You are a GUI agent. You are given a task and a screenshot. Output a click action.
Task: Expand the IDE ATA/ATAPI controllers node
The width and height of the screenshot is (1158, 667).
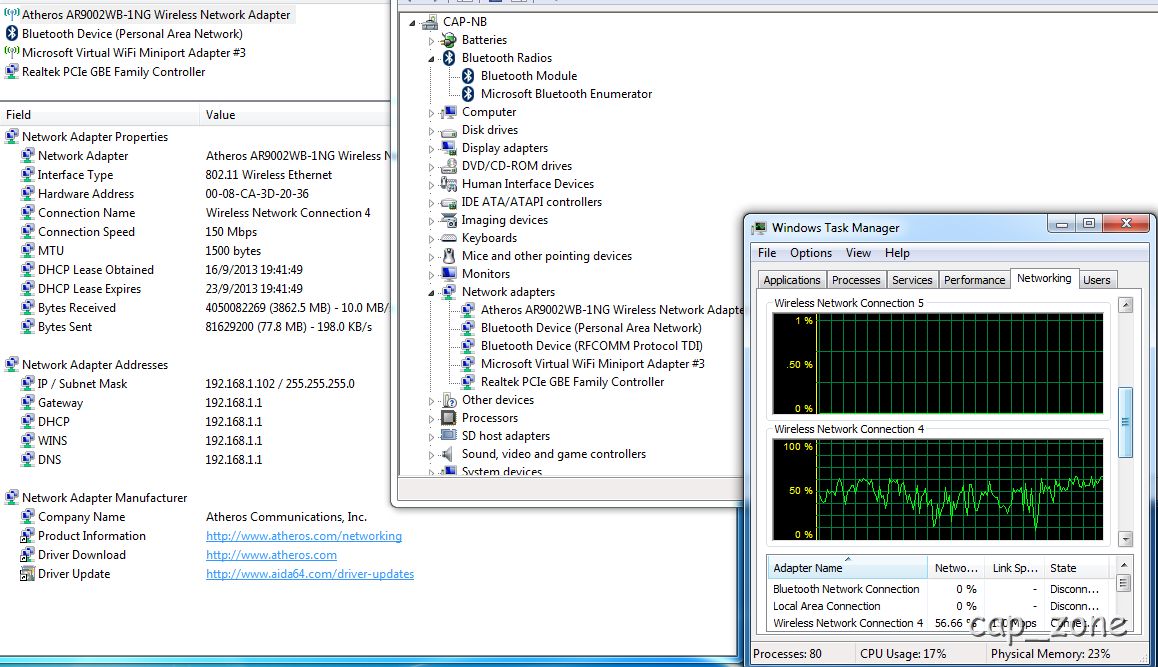432,202
